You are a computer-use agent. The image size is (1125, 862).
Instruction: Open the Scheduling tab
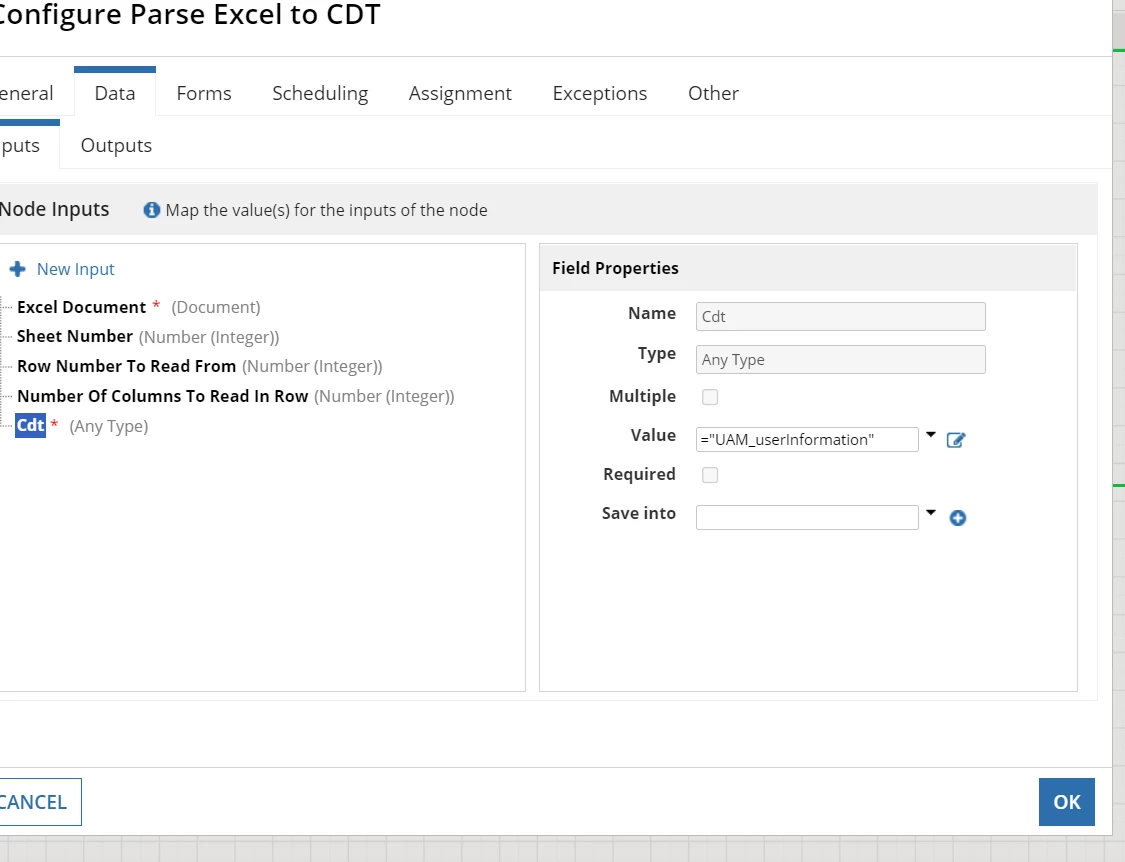(320, 93)
